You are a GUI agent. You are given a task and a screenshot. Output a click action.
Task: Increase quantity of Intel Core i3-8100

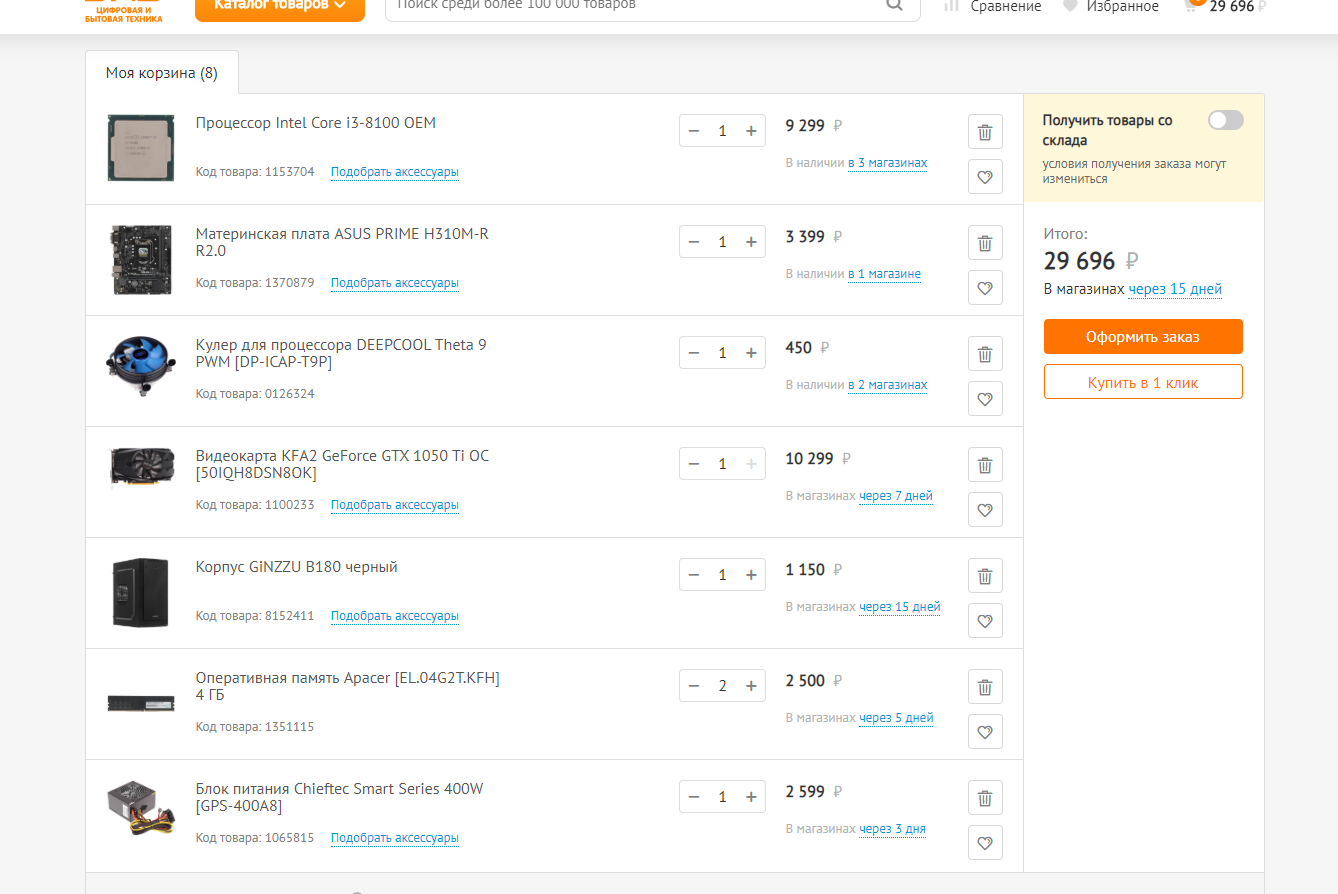click(751, 131)
